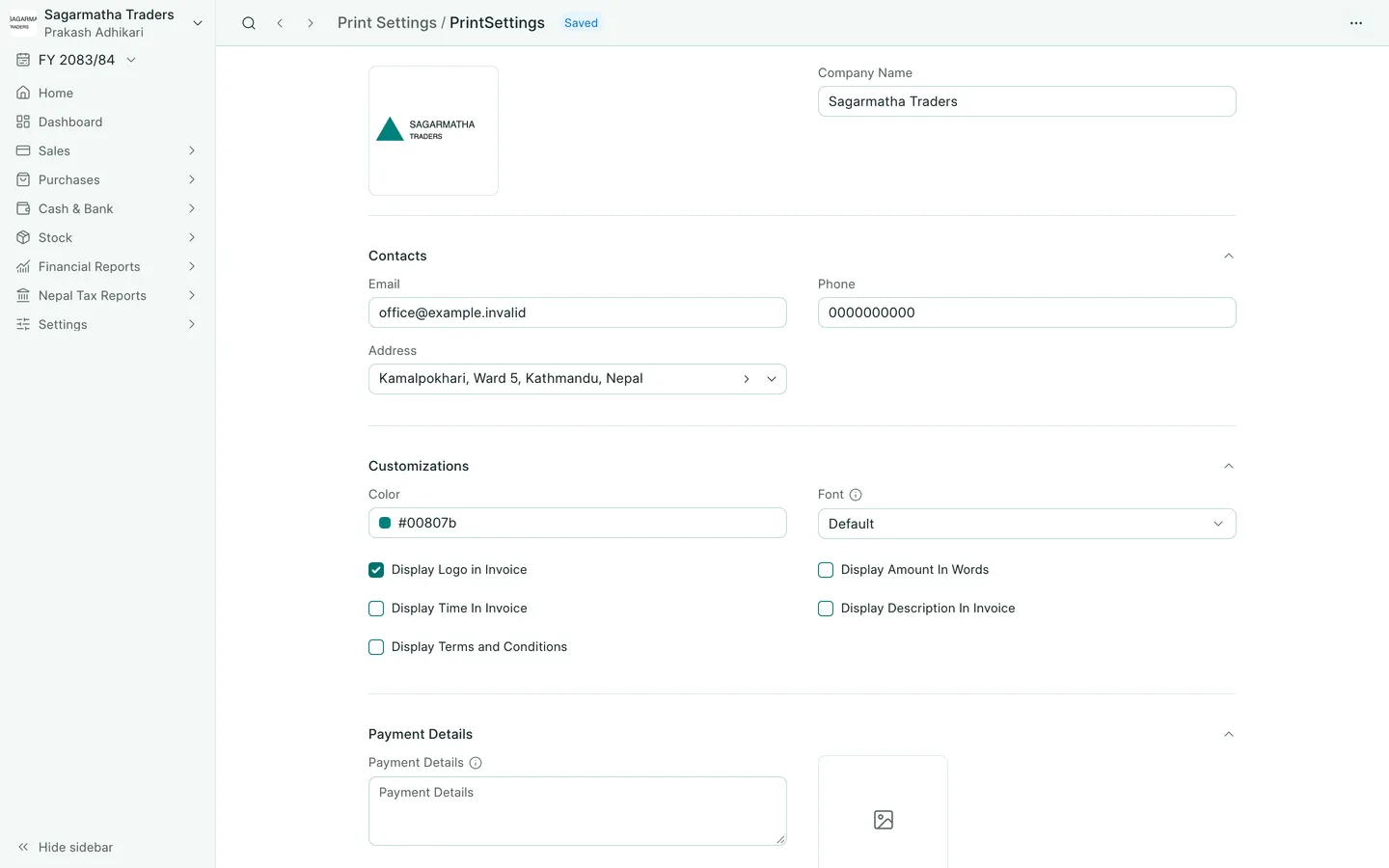The image size is (1389, 868).
Task: Enable Display Amount In Words
Action: point(826,570)
